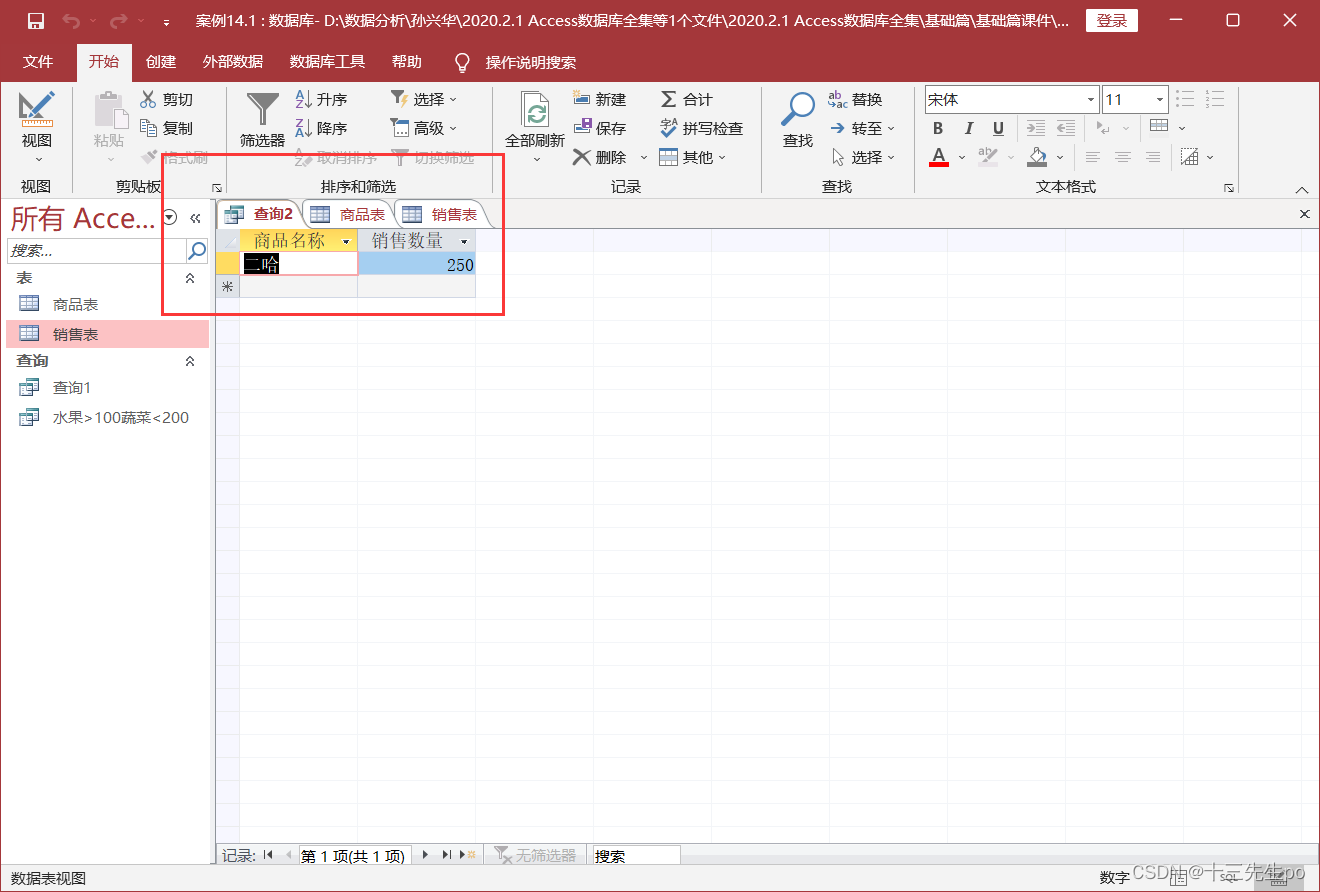
Task: Click record navigator 搜索 box
Action: 636,856
